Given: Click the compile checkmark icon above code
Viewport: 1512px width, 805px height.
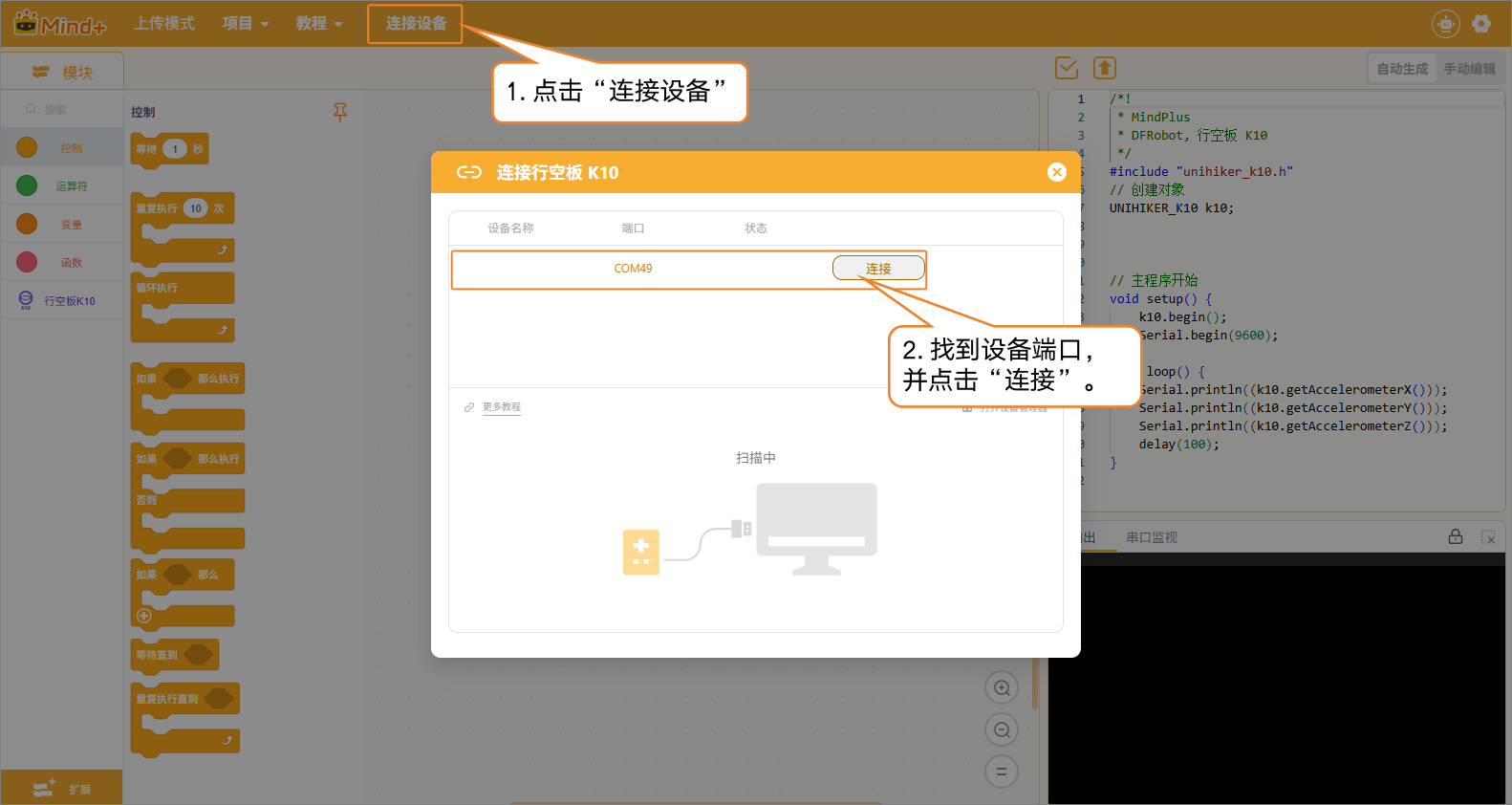Looking at the screenshot, I should [1067, 68].
